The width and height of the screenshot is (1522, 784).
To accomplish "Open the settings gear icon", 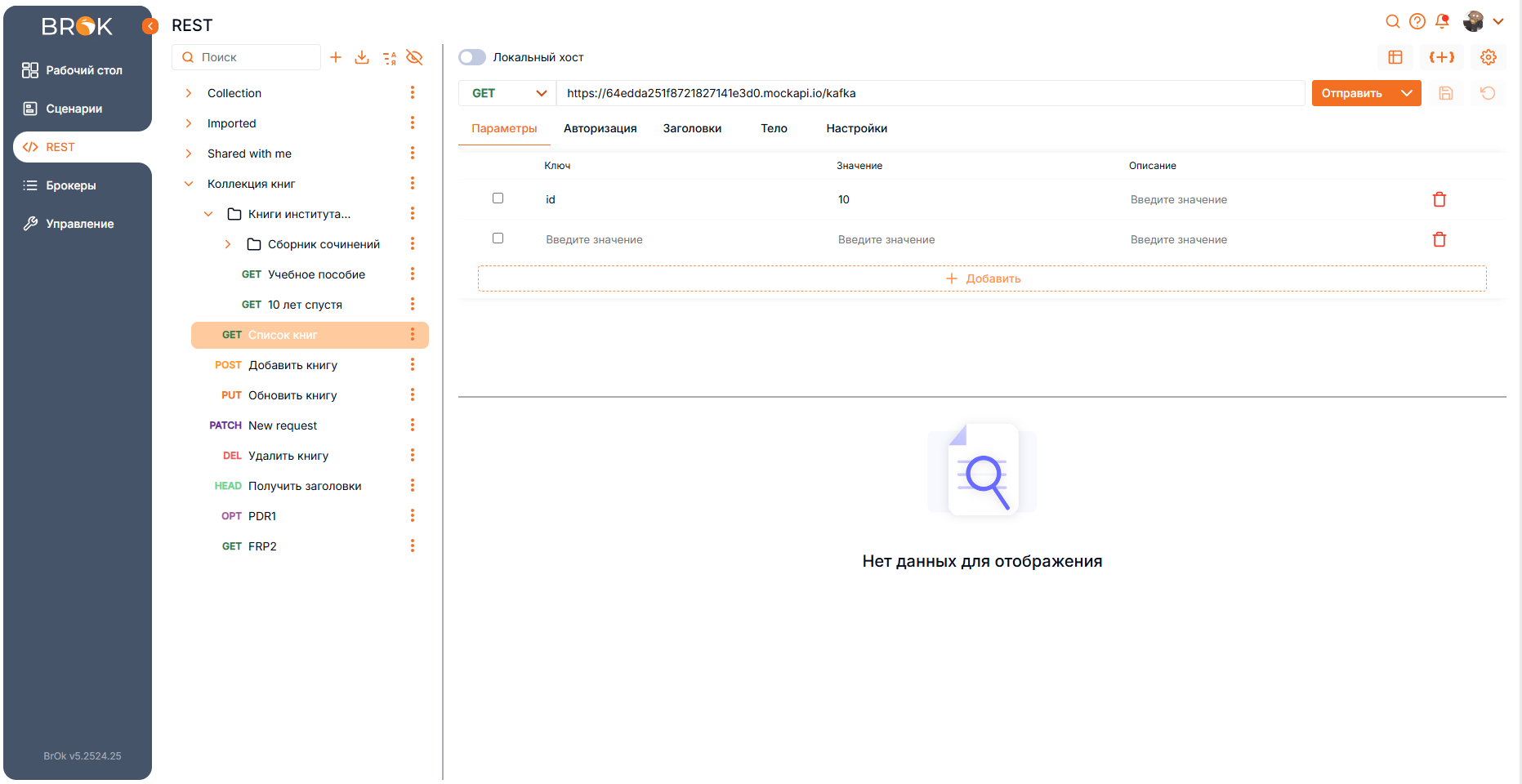I will point(1488,57).
